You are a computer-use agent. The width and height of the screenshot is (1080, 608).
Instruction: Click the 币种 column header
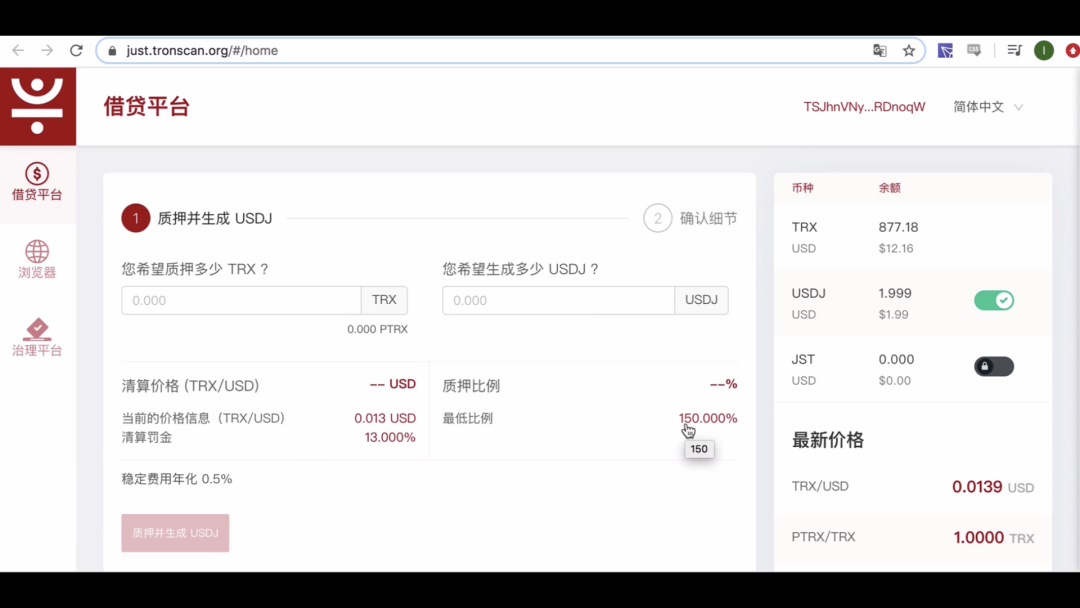point(802,188)
